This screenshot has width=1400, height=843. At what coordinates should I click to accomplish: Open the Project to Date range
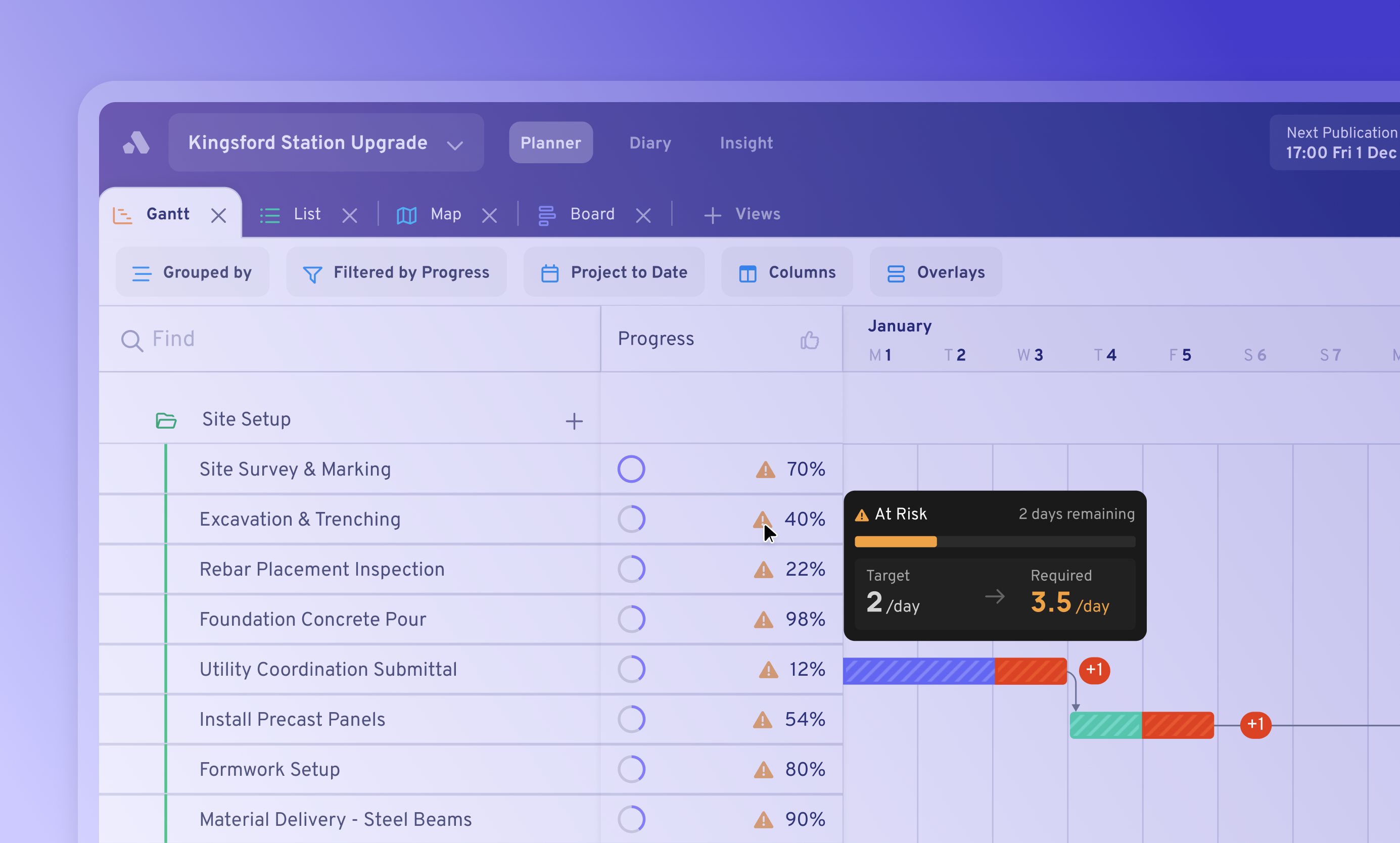tap(614, 272)
